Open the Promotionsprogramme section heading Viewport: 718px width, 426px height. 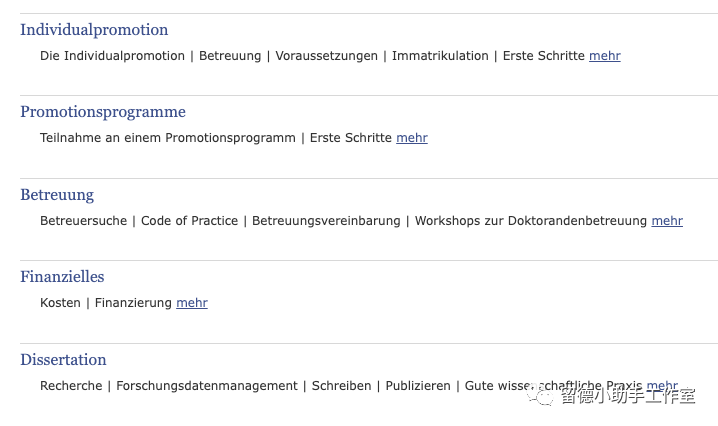click(103, 112)
